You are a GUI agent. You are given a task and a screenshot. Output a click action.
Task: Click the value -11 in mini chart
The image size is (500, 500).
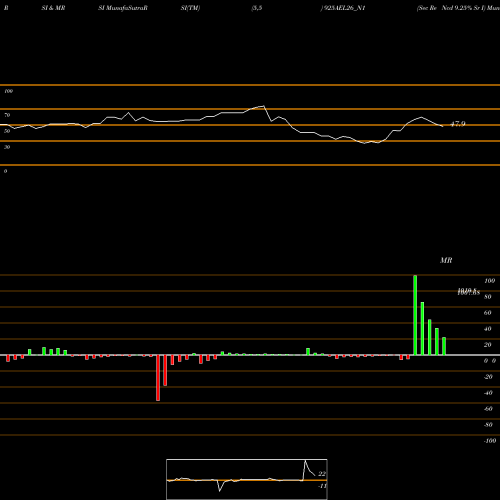(x=322, y=486)
